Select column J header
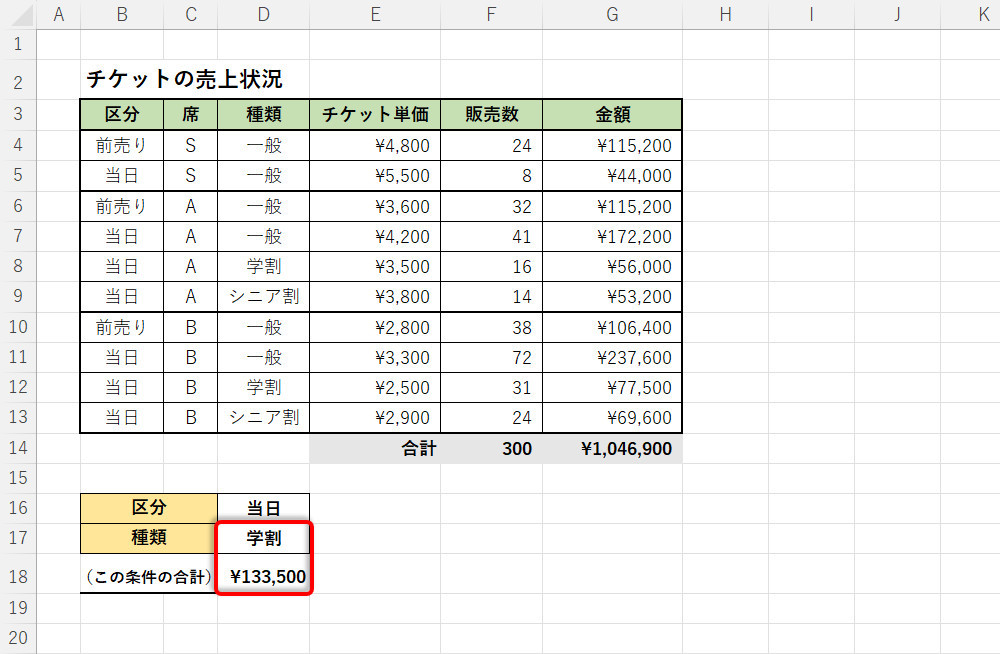The image size is (1000, 654). click(896, 14)
